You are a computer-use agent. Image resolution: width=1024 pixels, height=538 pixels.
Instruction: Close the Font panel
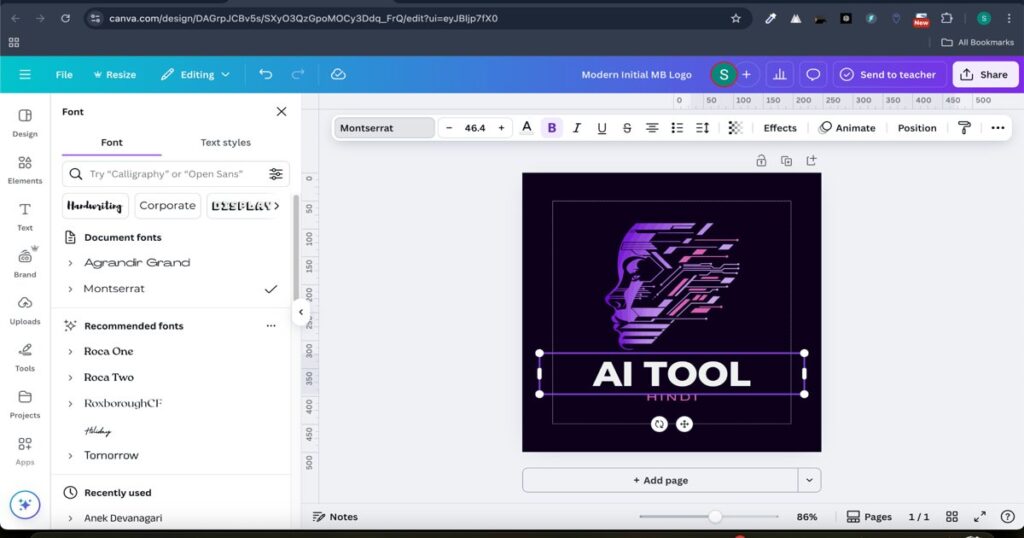[x=281, y=112]
